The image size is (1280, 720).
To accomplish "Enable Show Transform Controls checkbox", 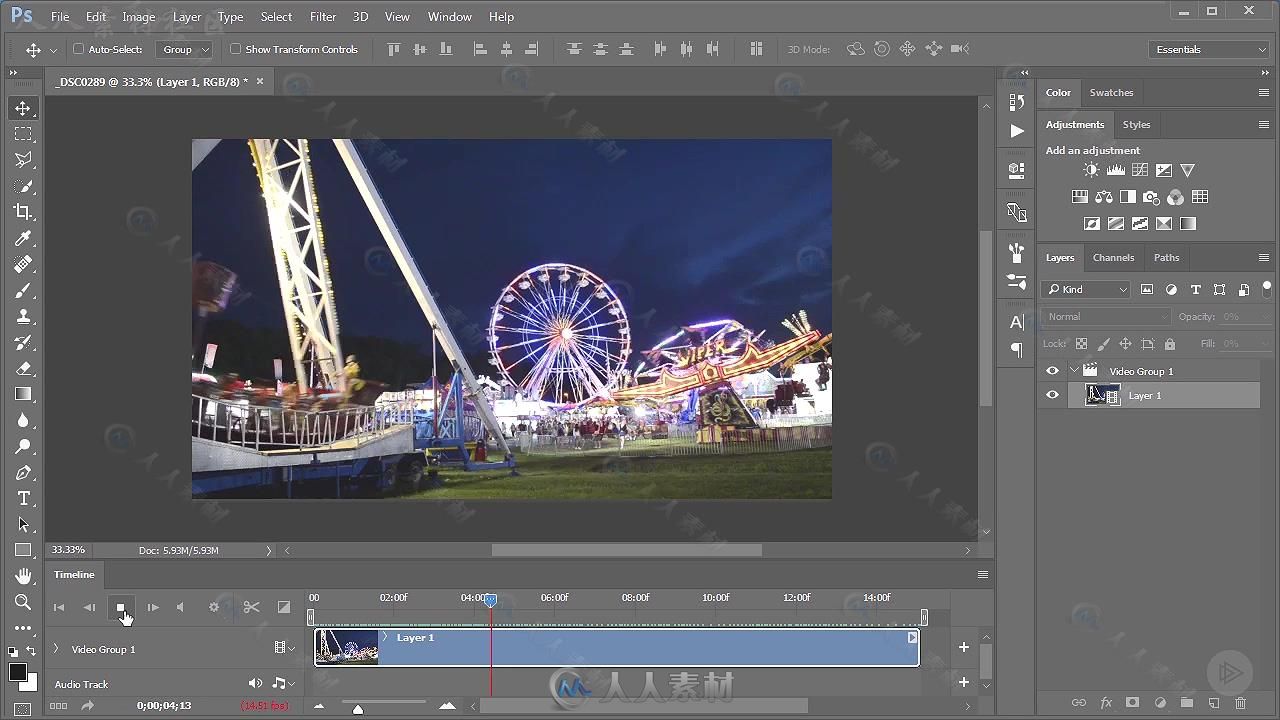I will point(236,49).
